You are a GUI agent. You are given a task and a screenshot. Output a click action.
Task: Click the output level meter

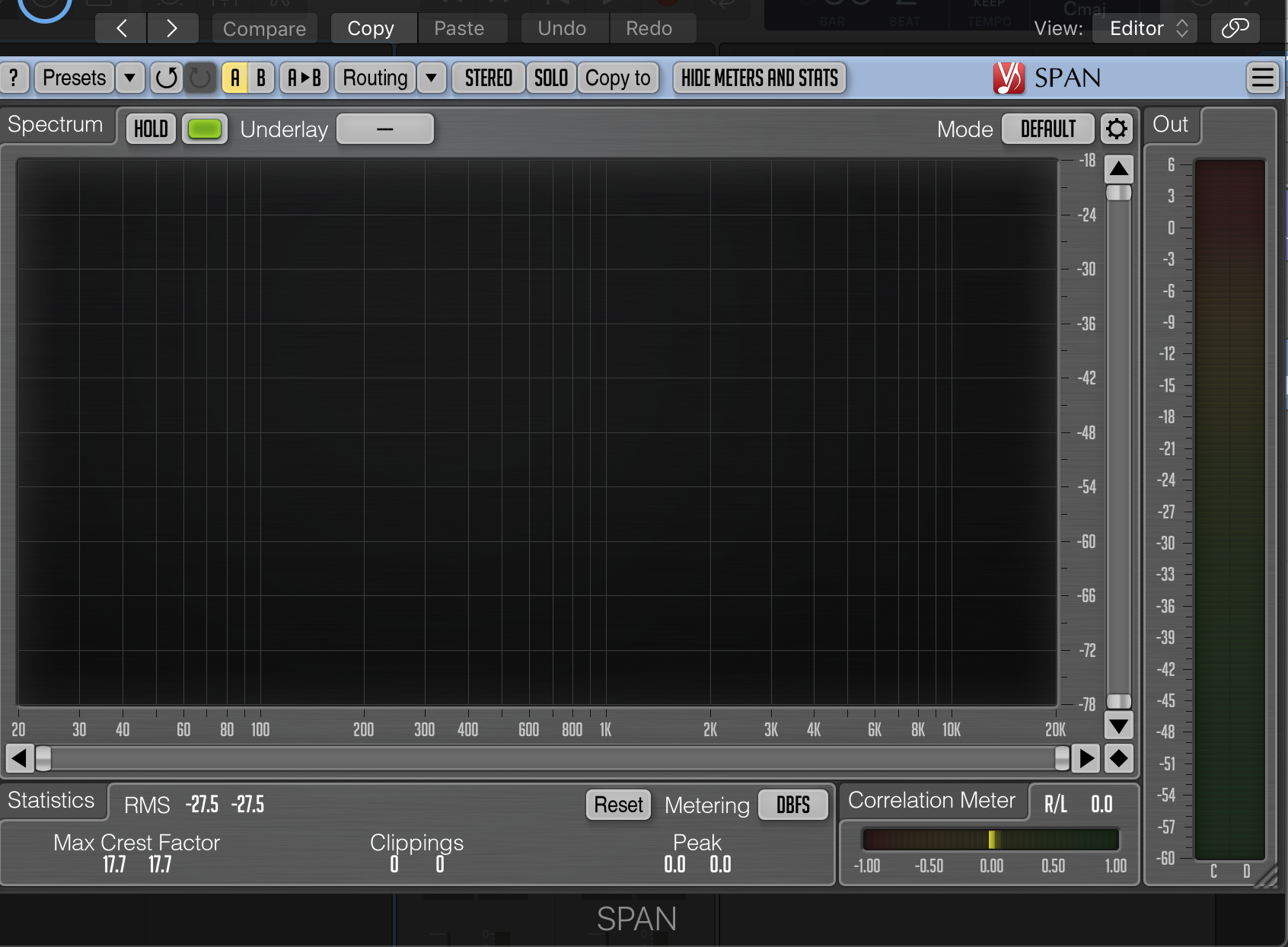(x=1229, y=509)
